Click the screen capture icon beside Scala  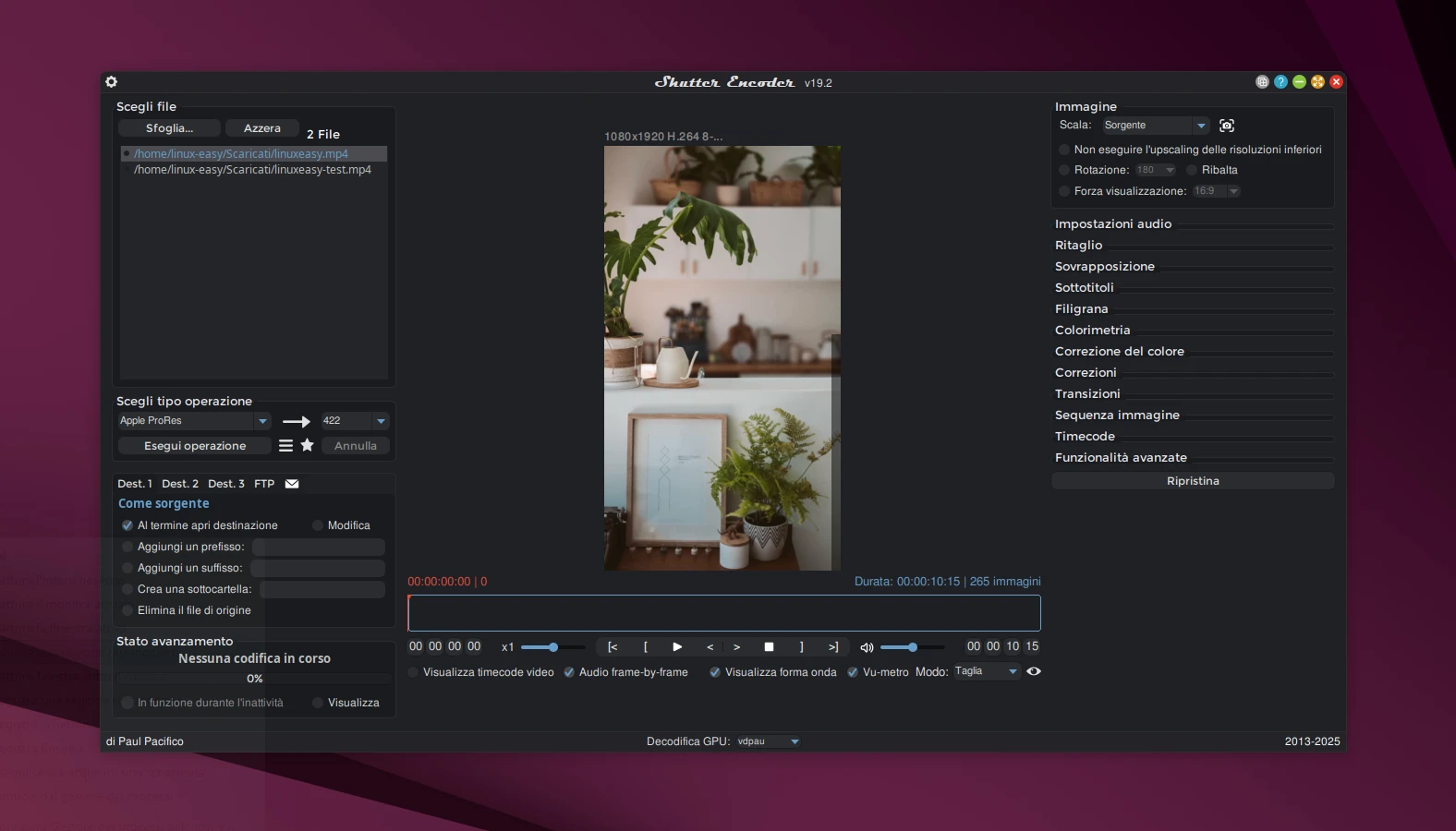click(x=1227, y=126)
